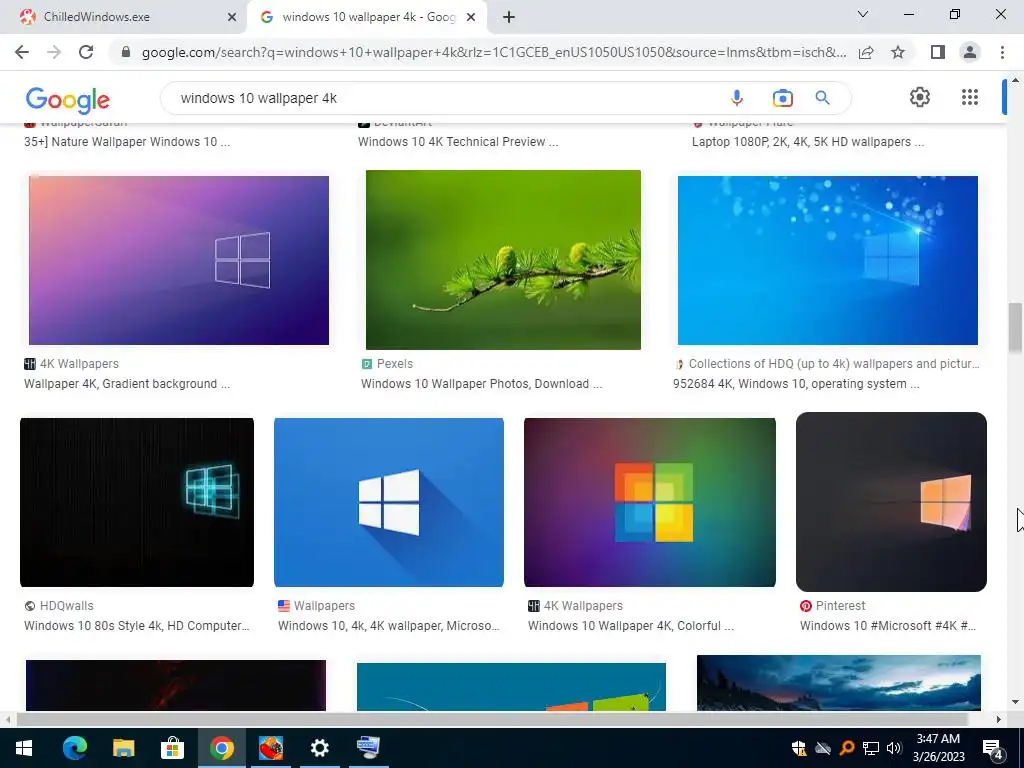1024x768 pixels.
Task: Open the Google apps grid
Action: [970, 97]
